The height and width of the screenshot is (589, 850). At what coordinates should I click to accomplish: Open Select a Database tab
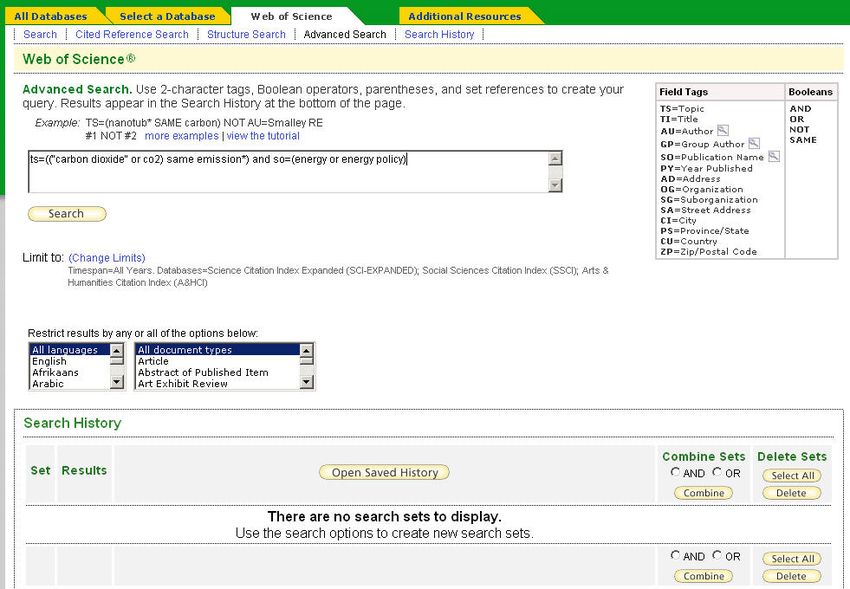167,16
